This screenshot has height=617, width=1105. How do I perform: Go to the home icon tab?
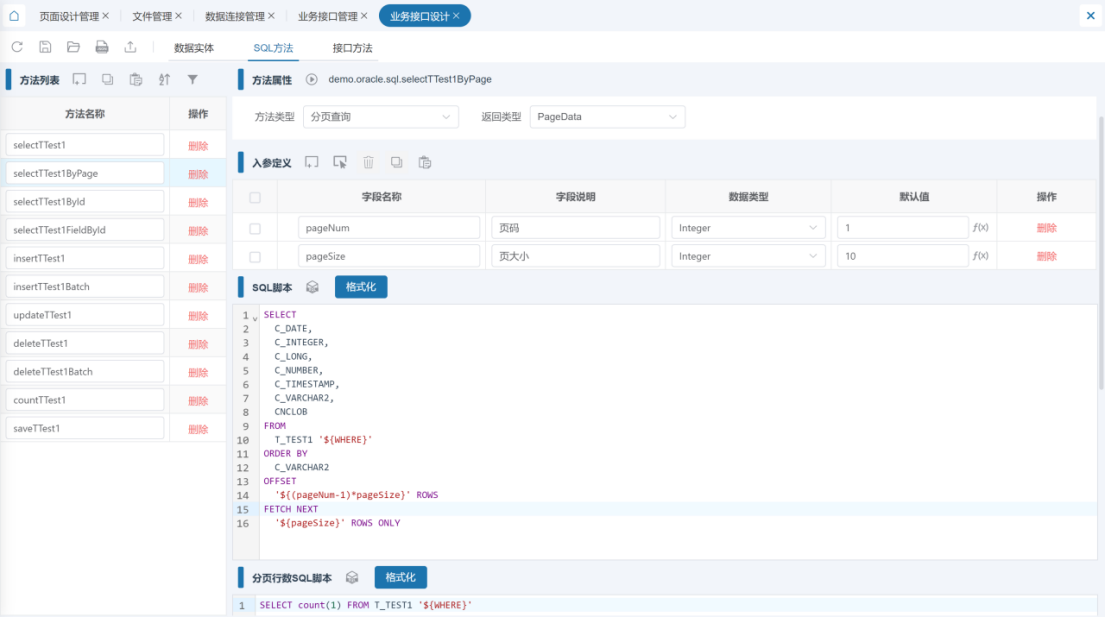point(14,15)
